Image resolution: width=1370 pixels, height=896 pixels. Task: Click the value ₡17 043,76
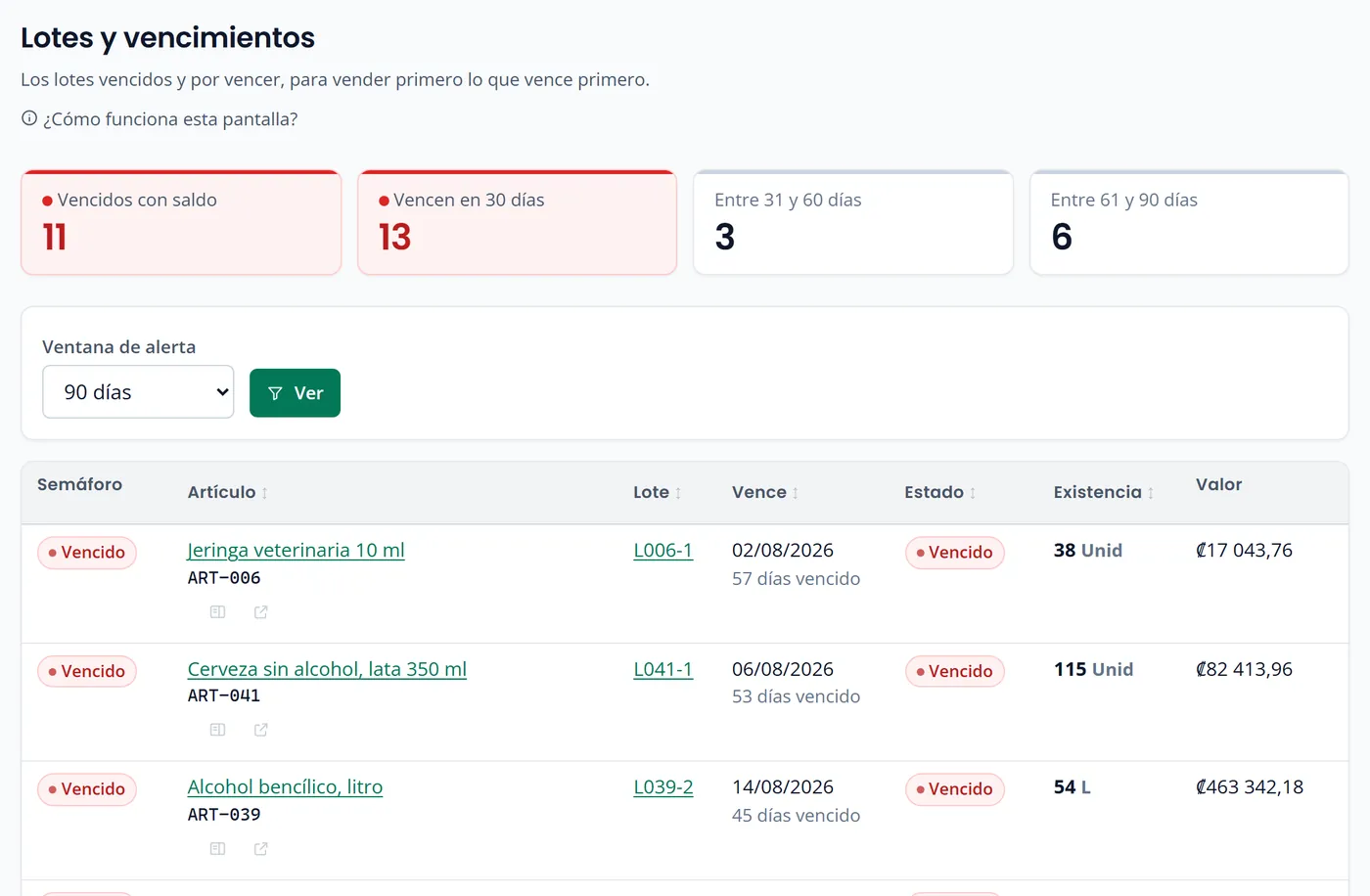[x=1245, y=550]
